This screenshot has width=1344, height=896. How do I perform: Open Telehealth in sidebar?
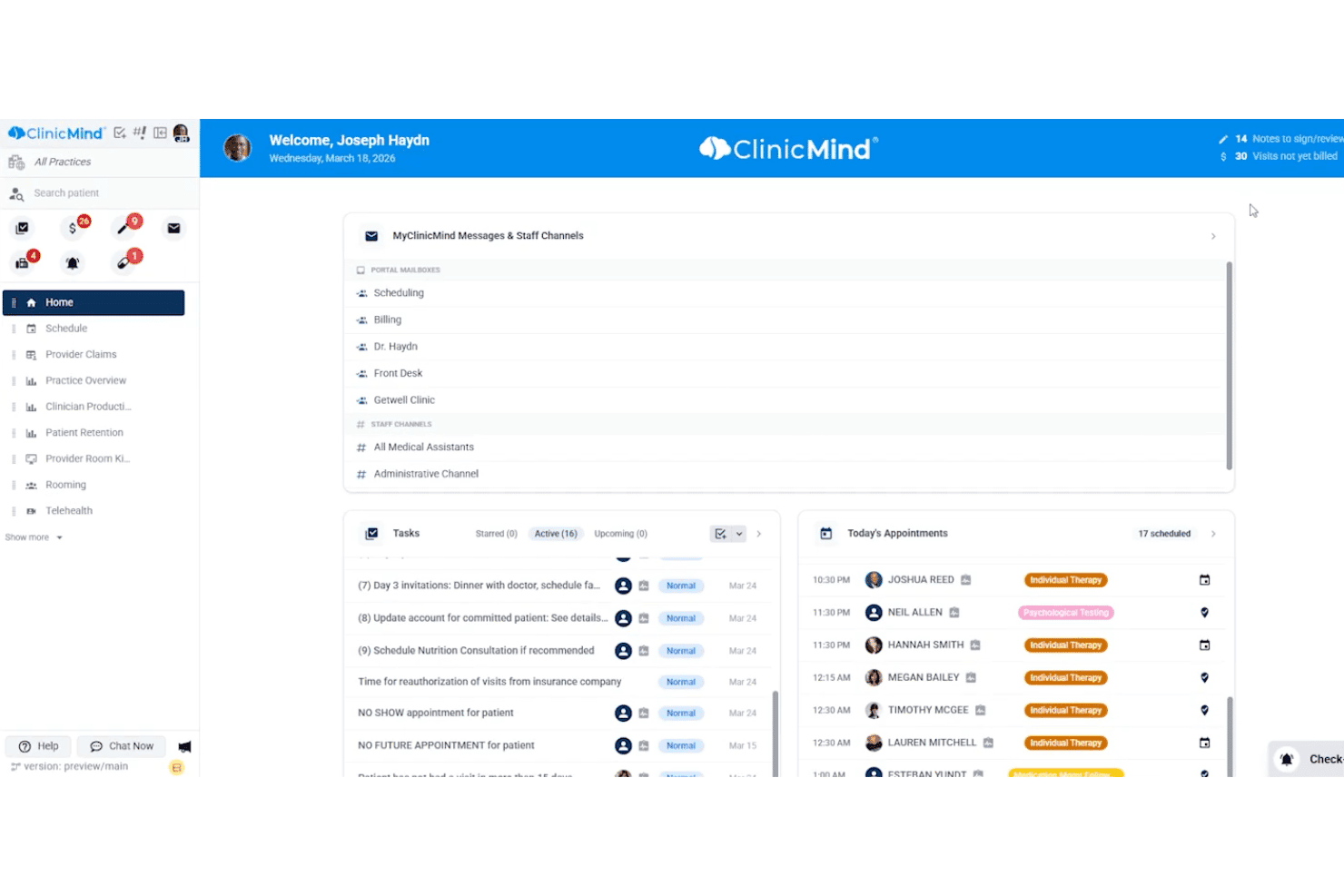94,511
